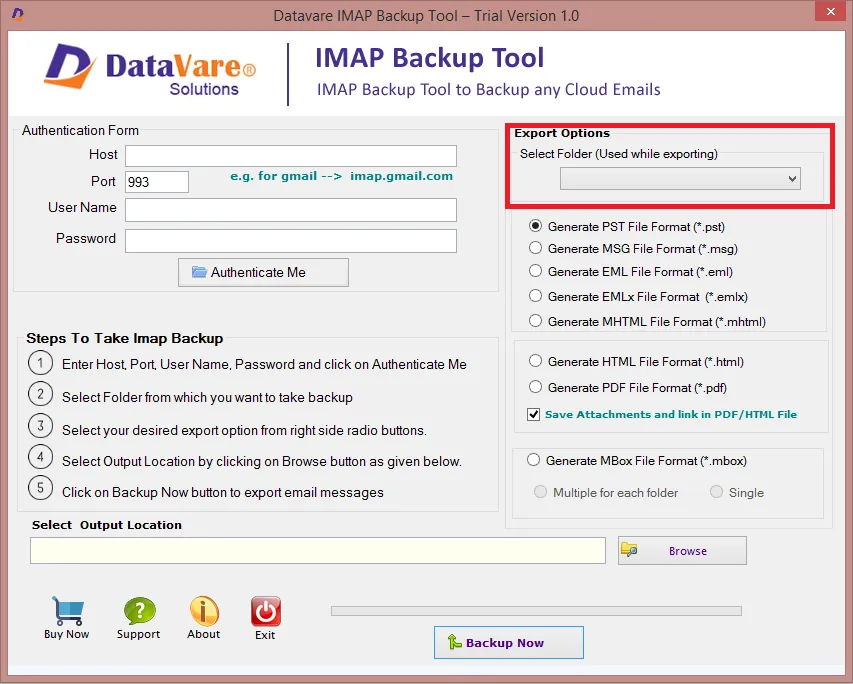
Task: Click the step 4 output location instruction
Action: pyautogui.click(x=262, y=461)
